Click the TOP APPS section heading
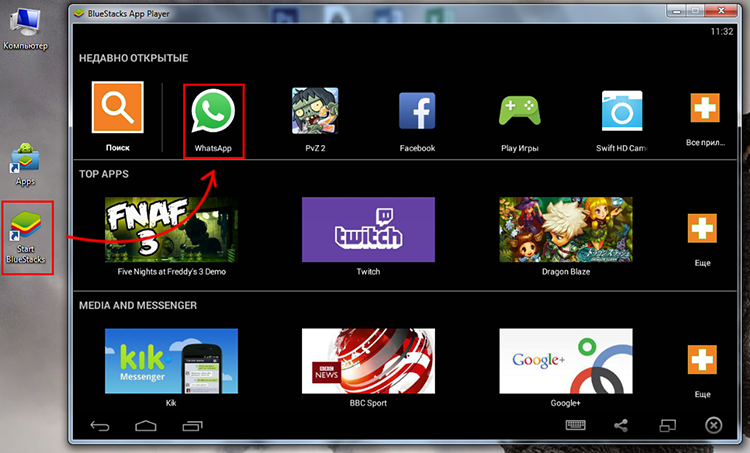The height and width of the screenshot is (453, 750). pos(104,174)
